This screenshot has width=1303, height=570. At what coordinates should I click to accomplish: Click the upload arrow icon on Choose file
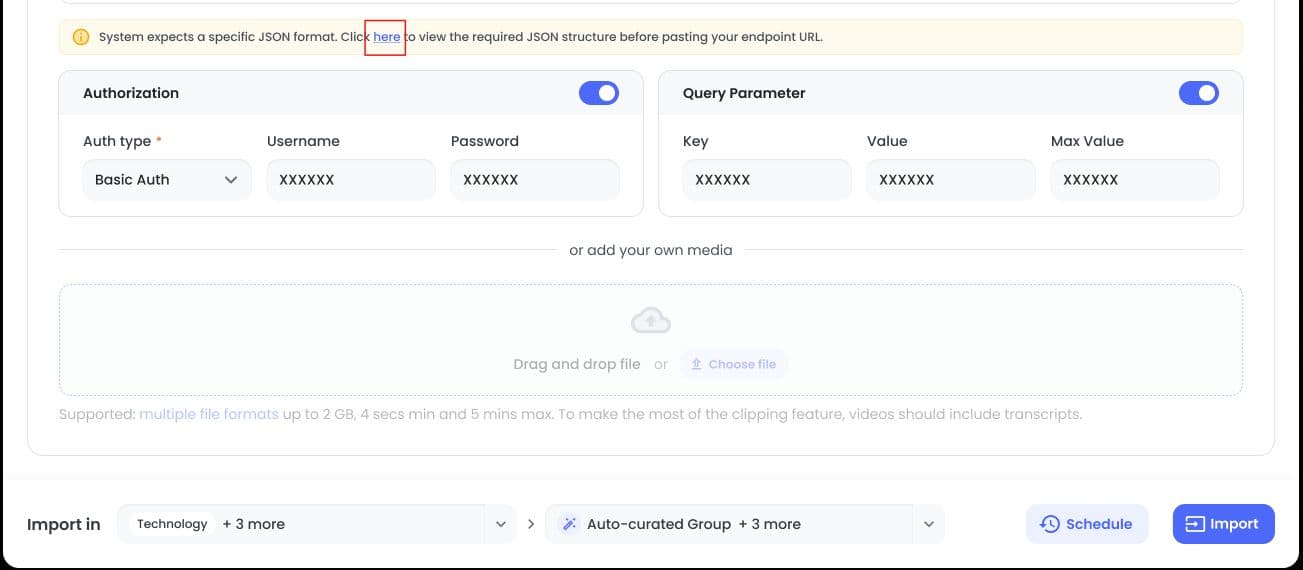click(697, 364)
